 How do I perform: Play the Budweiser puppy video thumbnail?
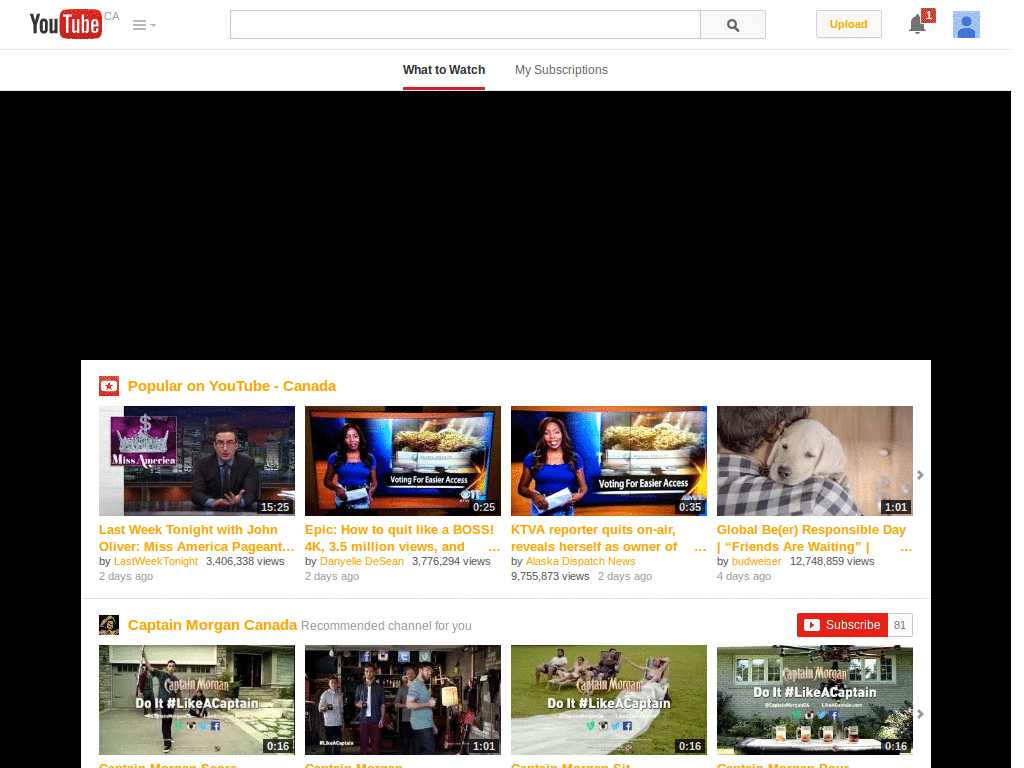[x=814, y=461]
